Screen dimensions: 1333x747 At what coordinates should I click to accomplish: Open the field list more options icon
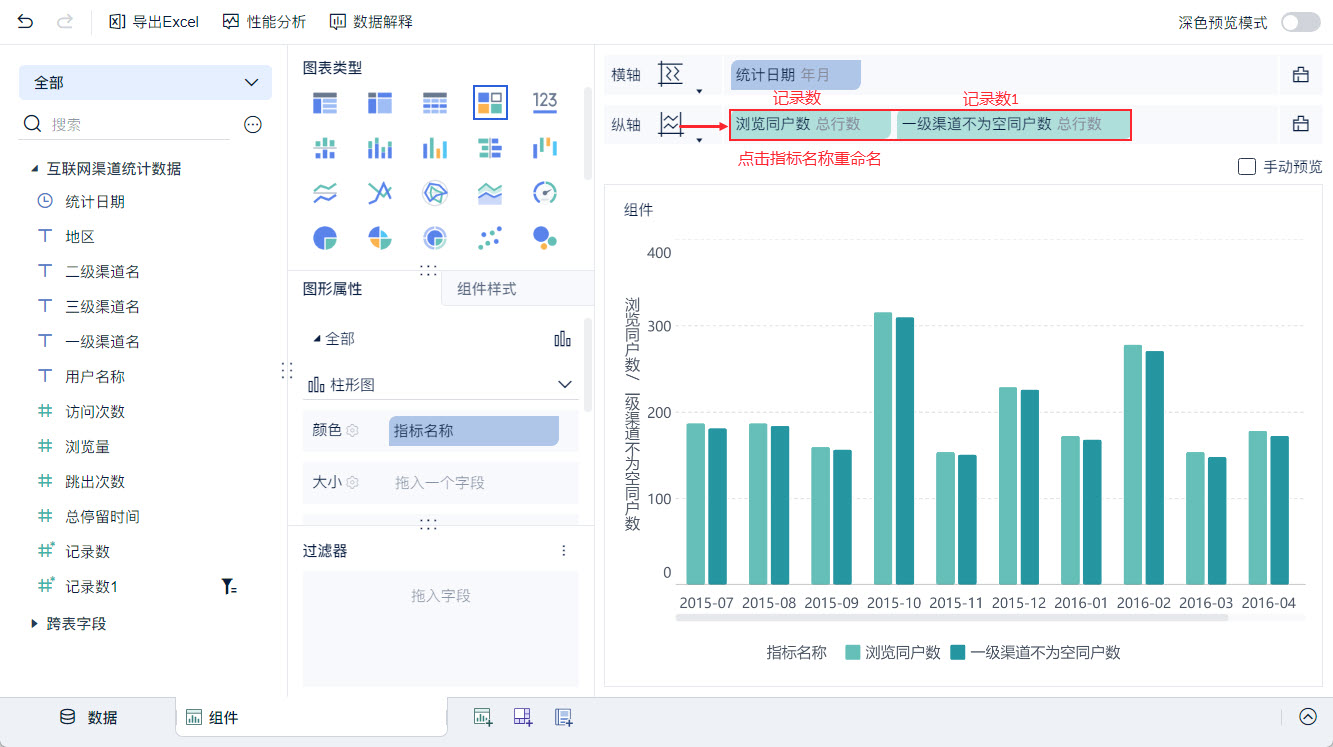click(253, 124)
